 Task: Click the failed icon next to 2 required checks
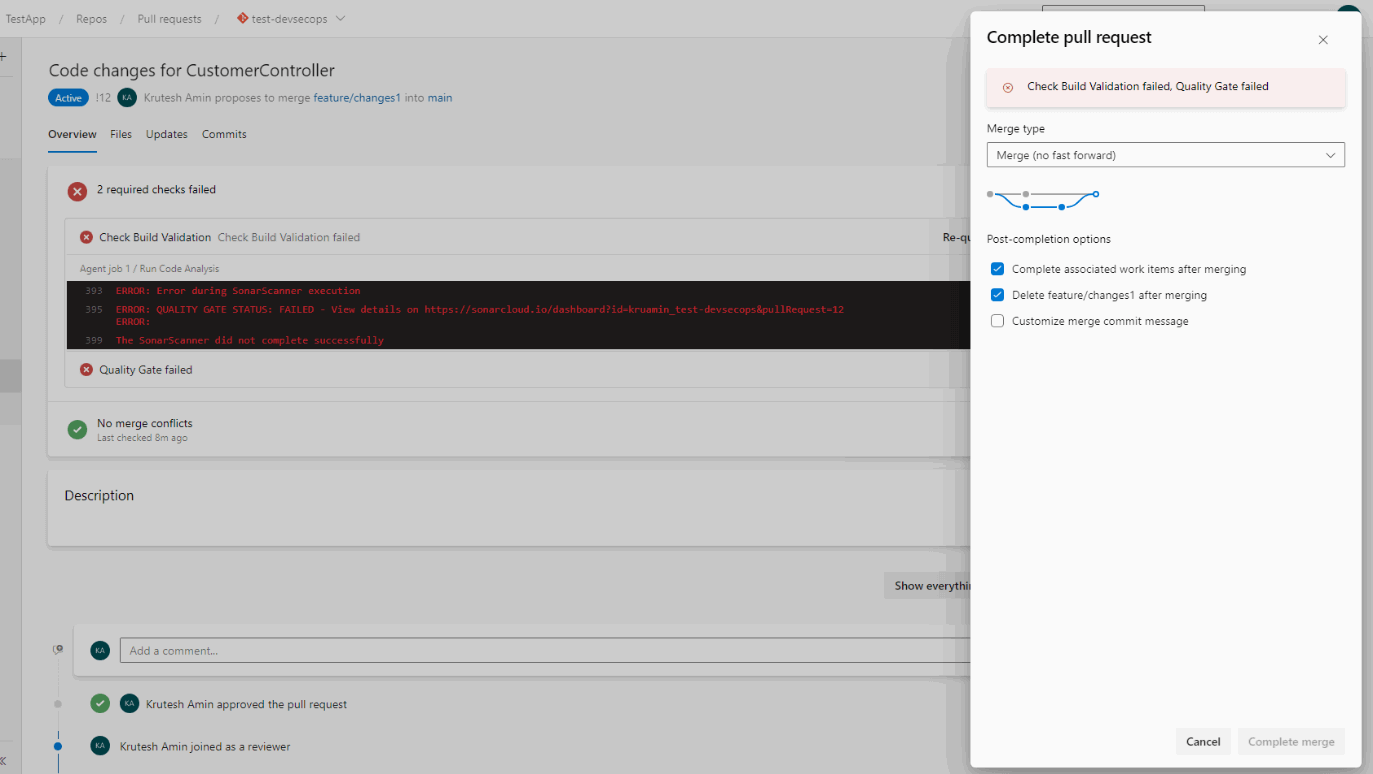(77, 191)
